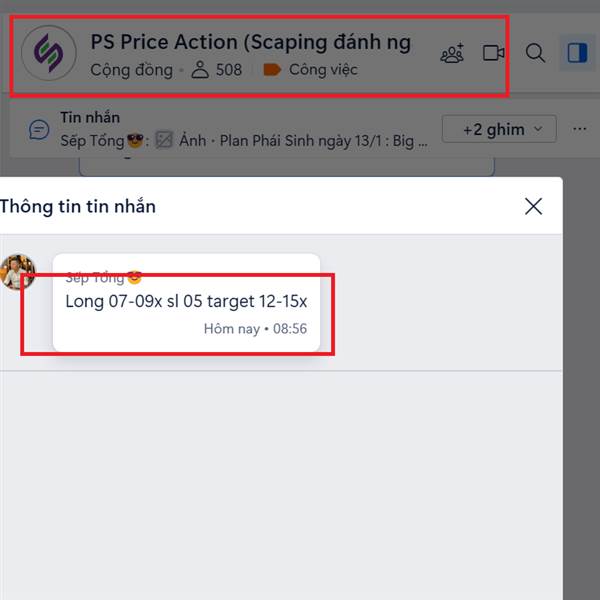Screen dimensions: 600x600
Task: Click the PS Price Action group avatar
Action: tap(49, 53)
